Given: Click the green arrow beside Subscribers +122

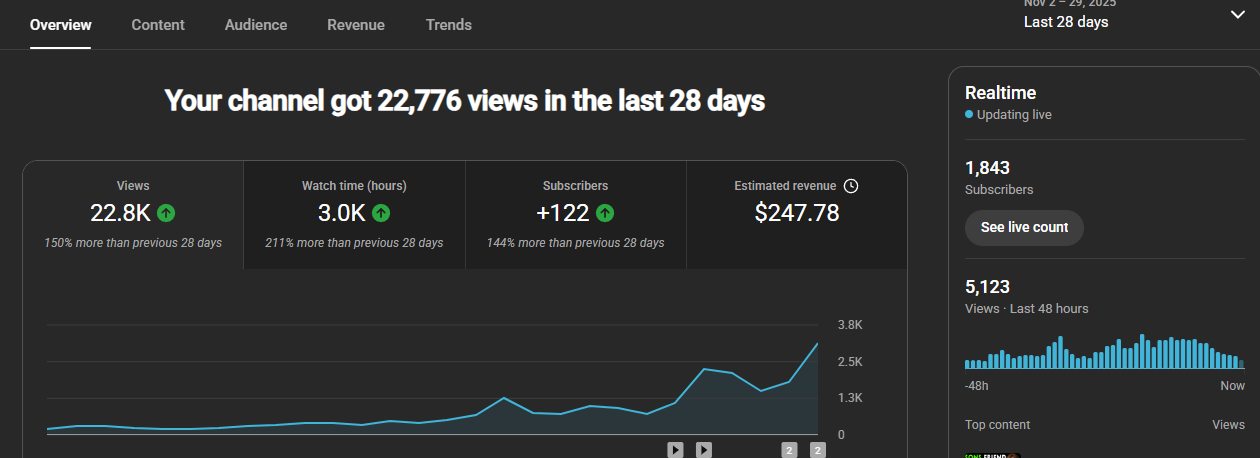Looking at the screenshot, I should click(x=605, y=213).
